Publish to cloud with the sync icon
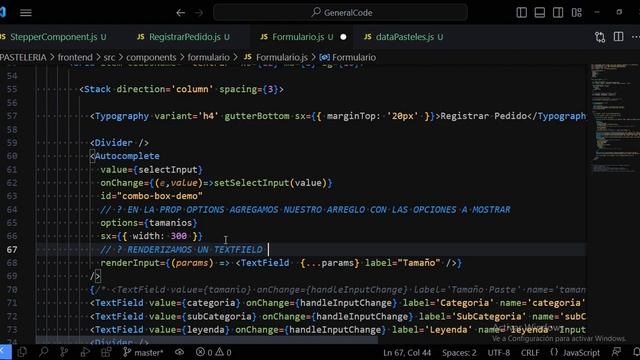640x360 pixels. 179,352
